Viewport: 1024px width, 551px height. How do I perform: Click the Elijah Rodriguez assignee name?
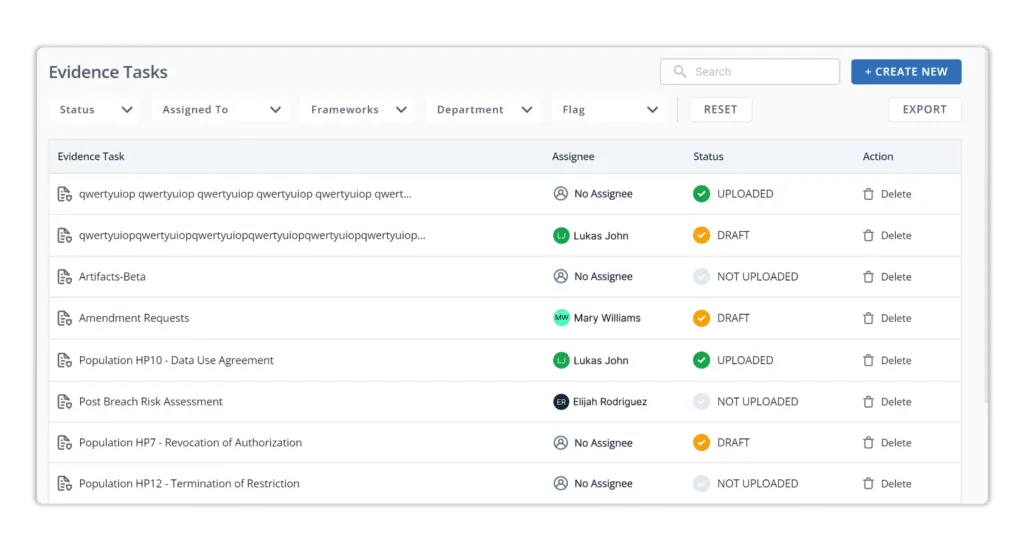(610, 401)
